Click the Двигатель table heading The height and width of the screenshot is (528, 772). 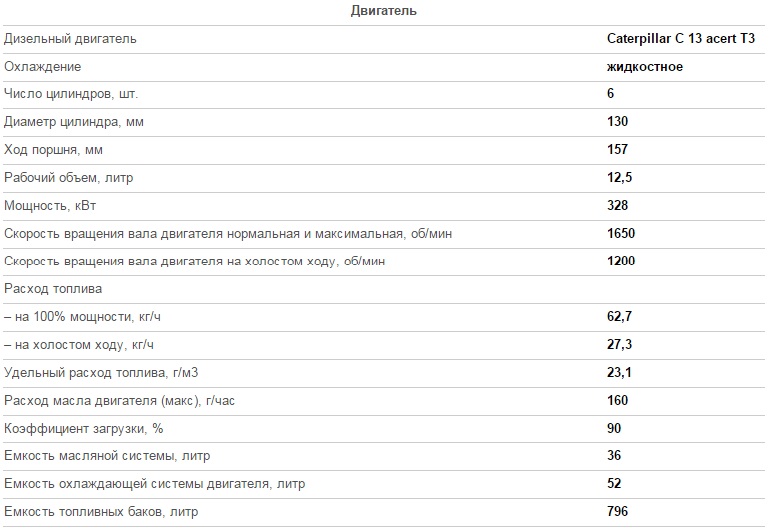pyautogui.click(x=384, y=10)
